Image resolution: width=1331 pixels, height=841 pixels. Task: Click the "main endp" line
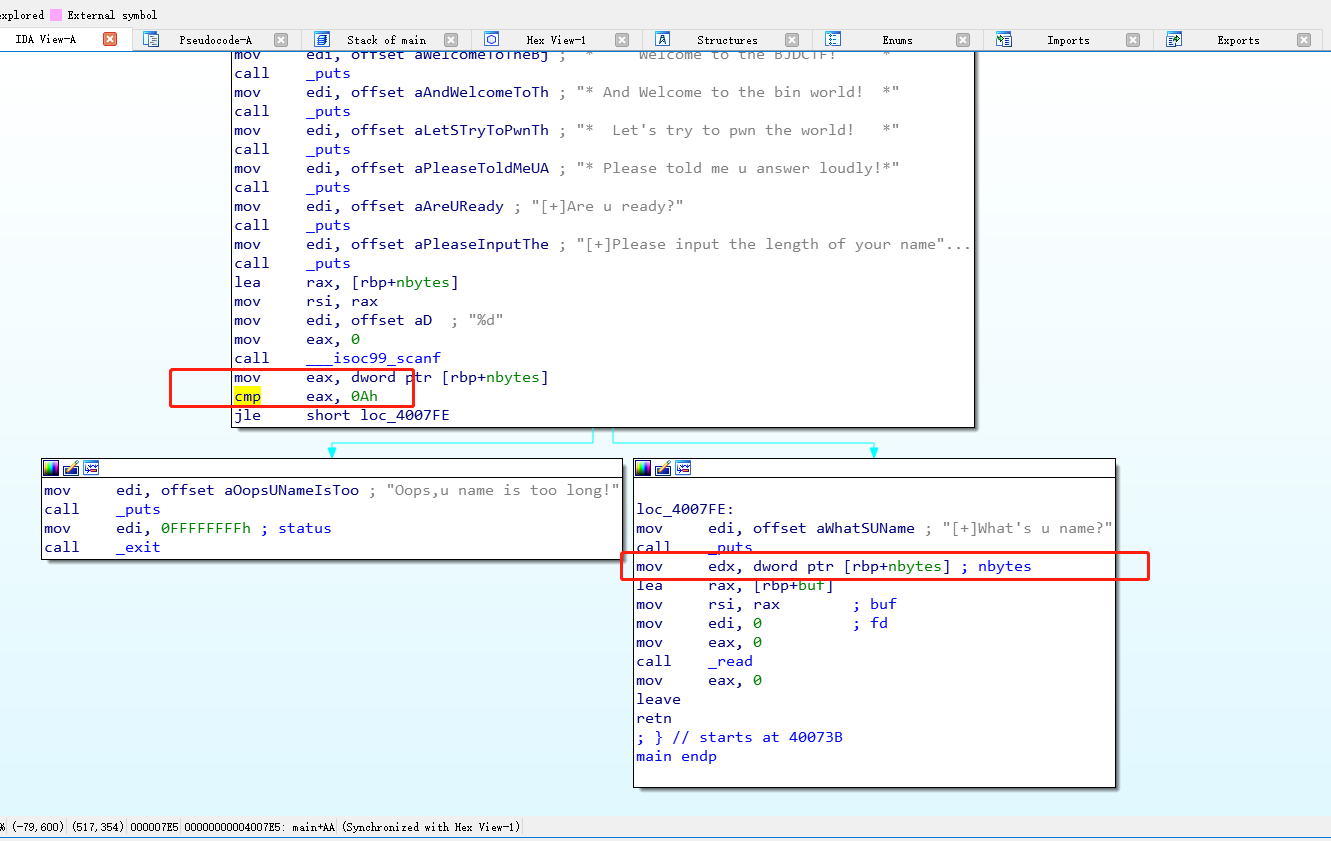[676, 756]
